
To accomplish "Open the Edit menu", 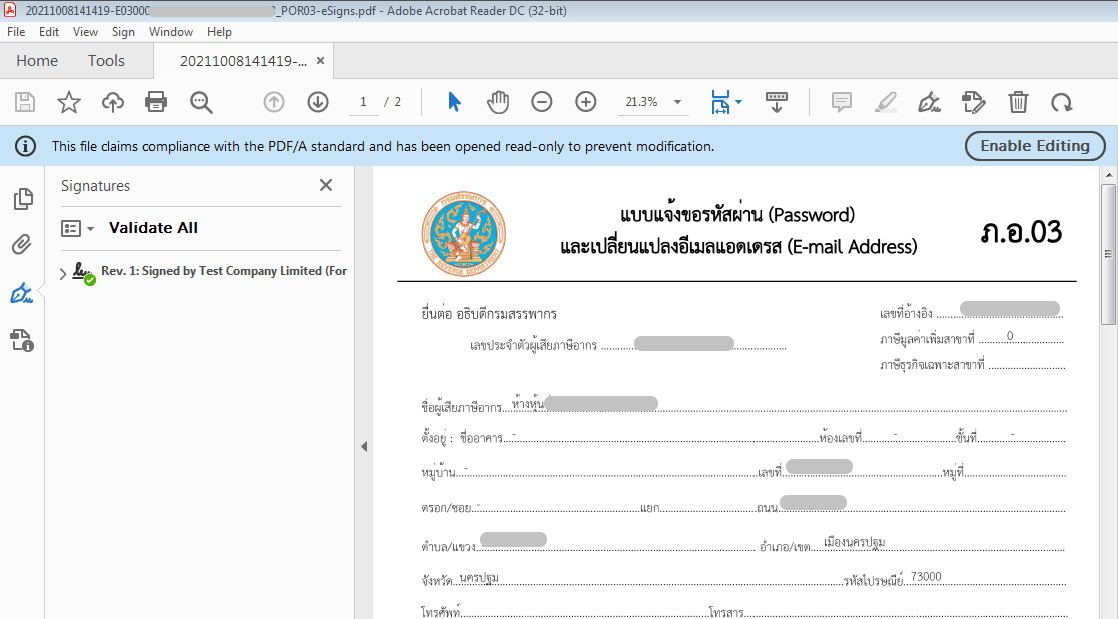I will [x=48, y=32].
